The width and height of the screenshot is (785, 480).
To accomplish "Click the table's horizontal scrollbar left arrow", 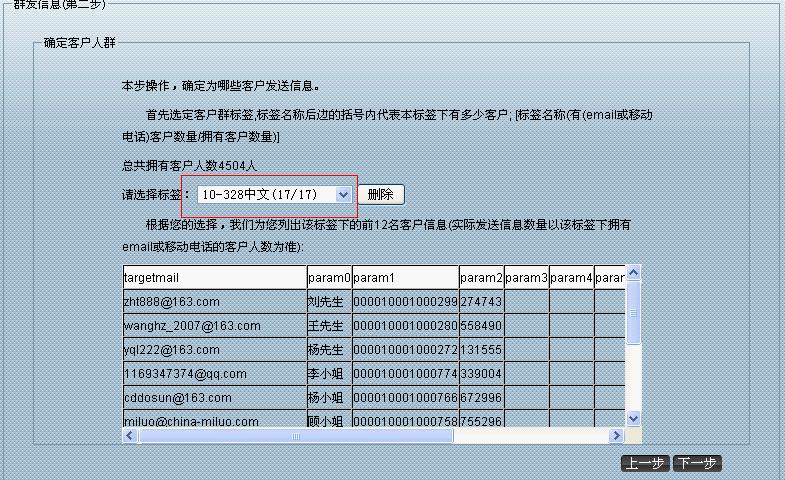I will point(130,436).
